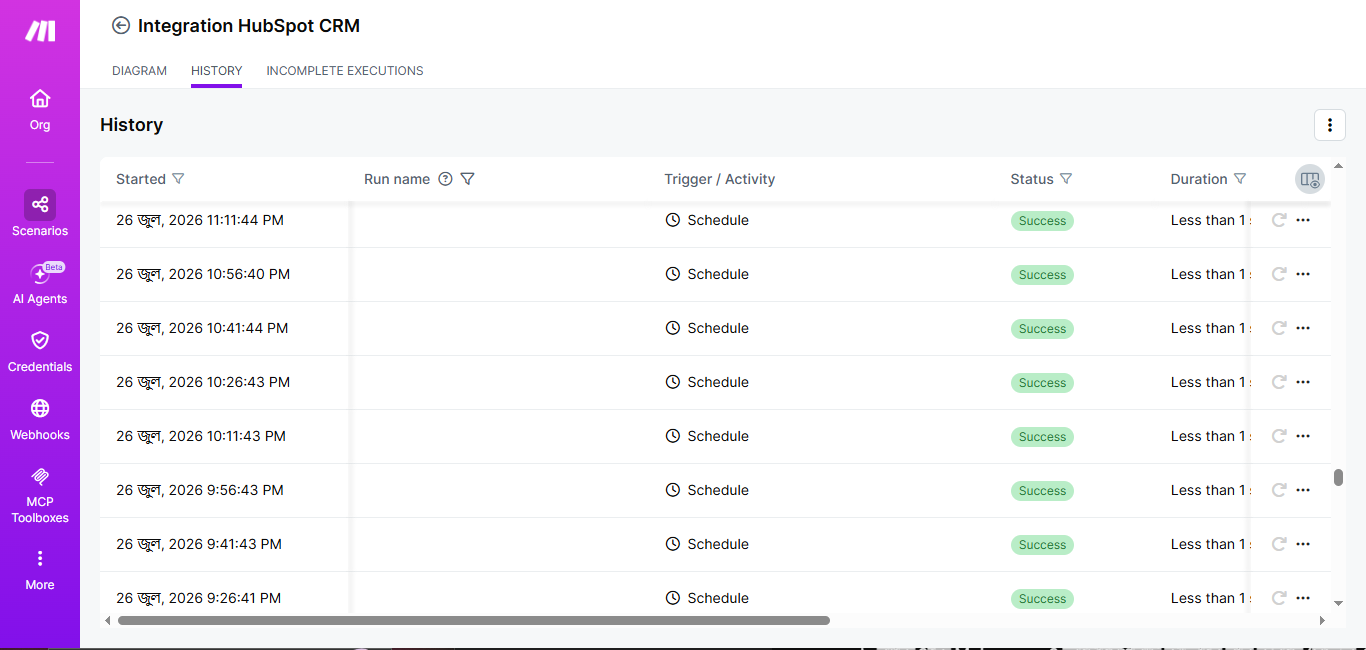
Task: Open Credentials in the sidebar
Action: point(40,352)
